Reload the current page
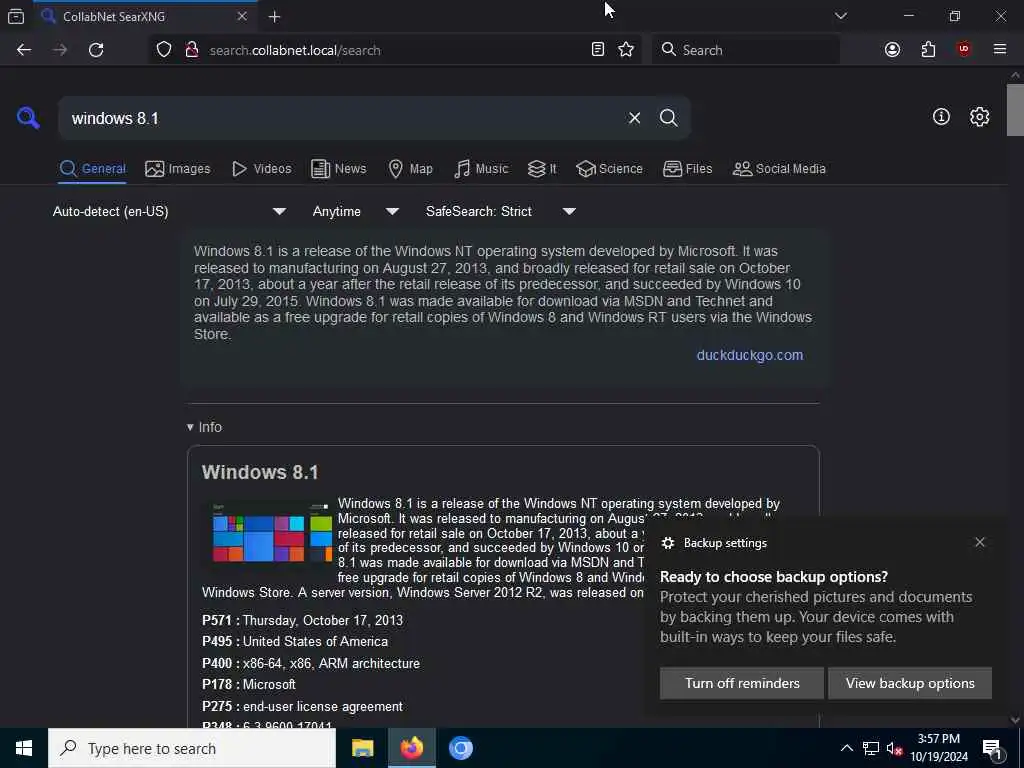The width and height of the screenshot is (1024, 768). click(x=96, y=50)
